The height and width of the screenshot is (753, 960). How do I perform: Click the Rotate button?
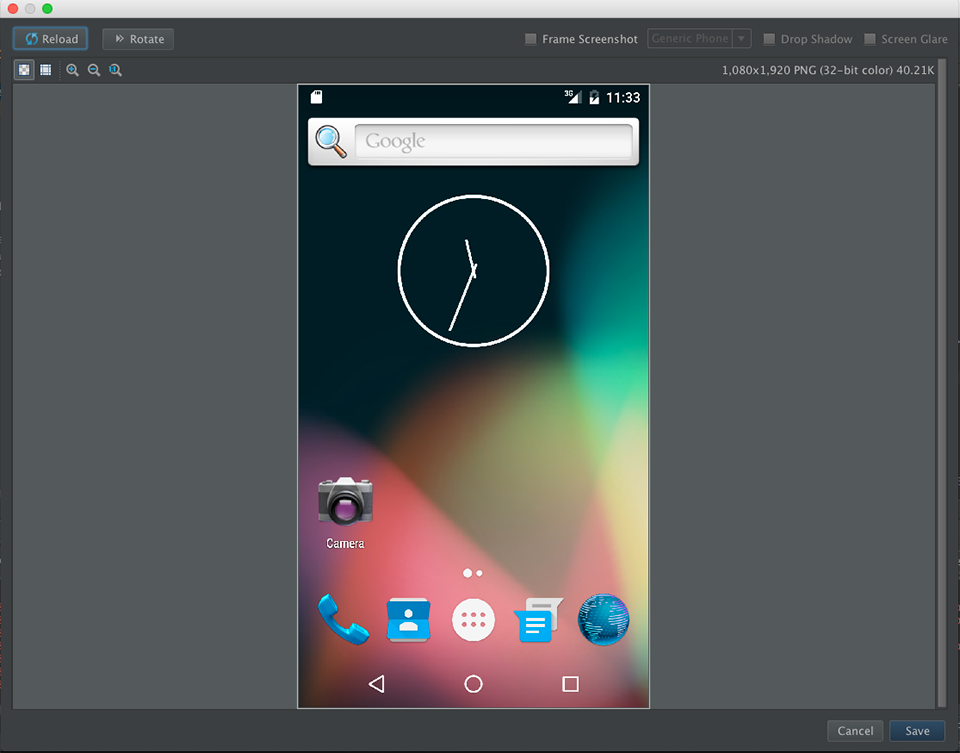(x=138, y=39)
